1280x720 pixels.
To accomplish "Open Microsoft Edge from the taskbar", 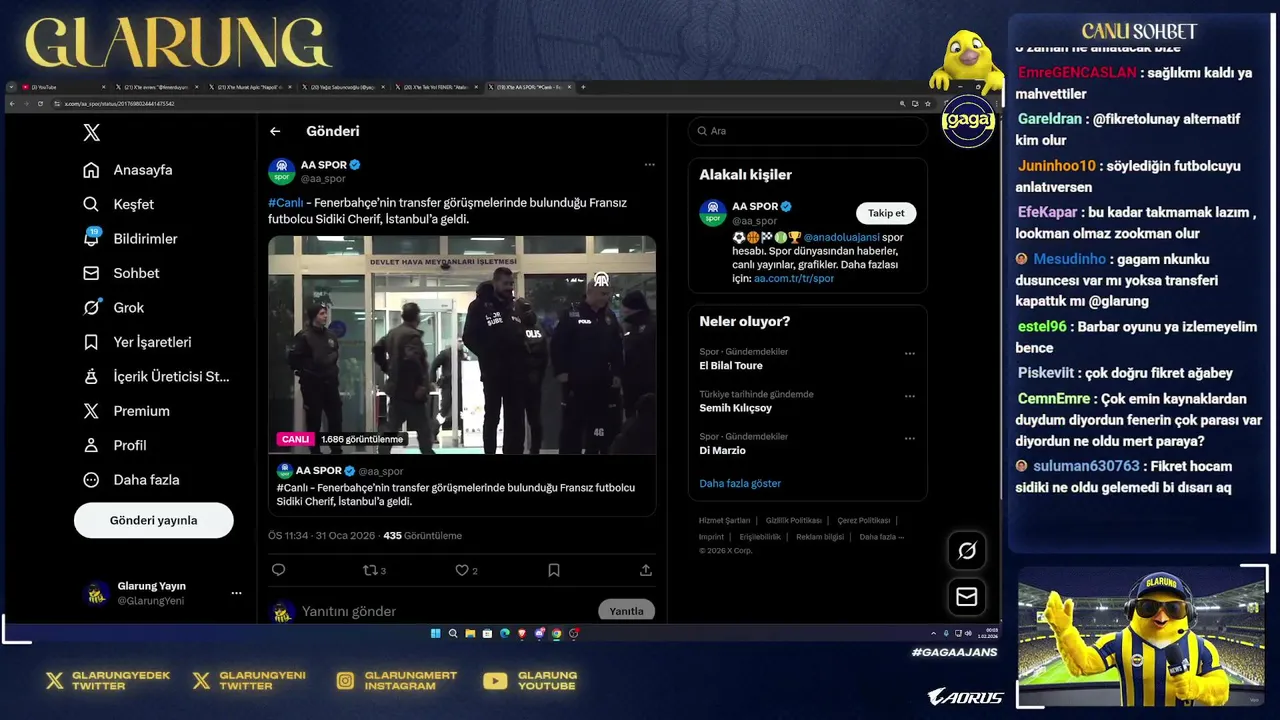I will pos(505,633).
